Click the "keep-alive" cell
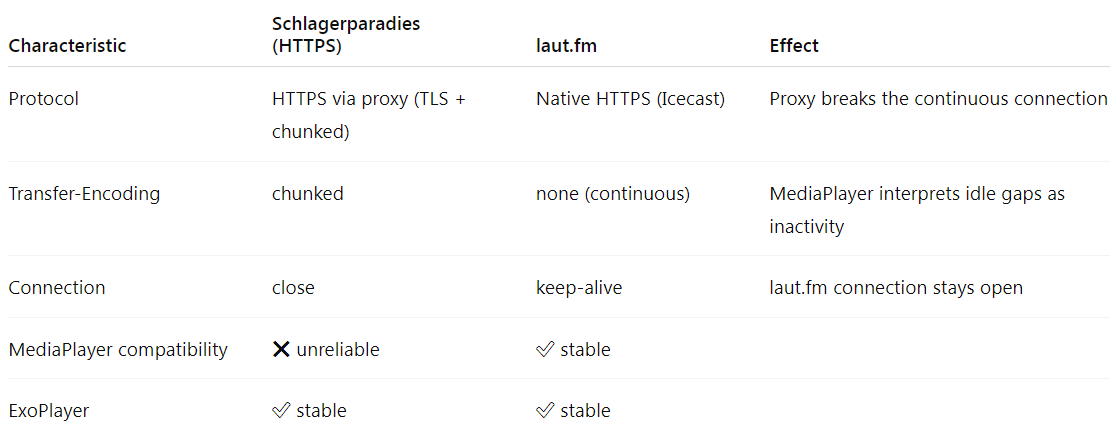Screen dimensions: 1120x435 point(579,288)
